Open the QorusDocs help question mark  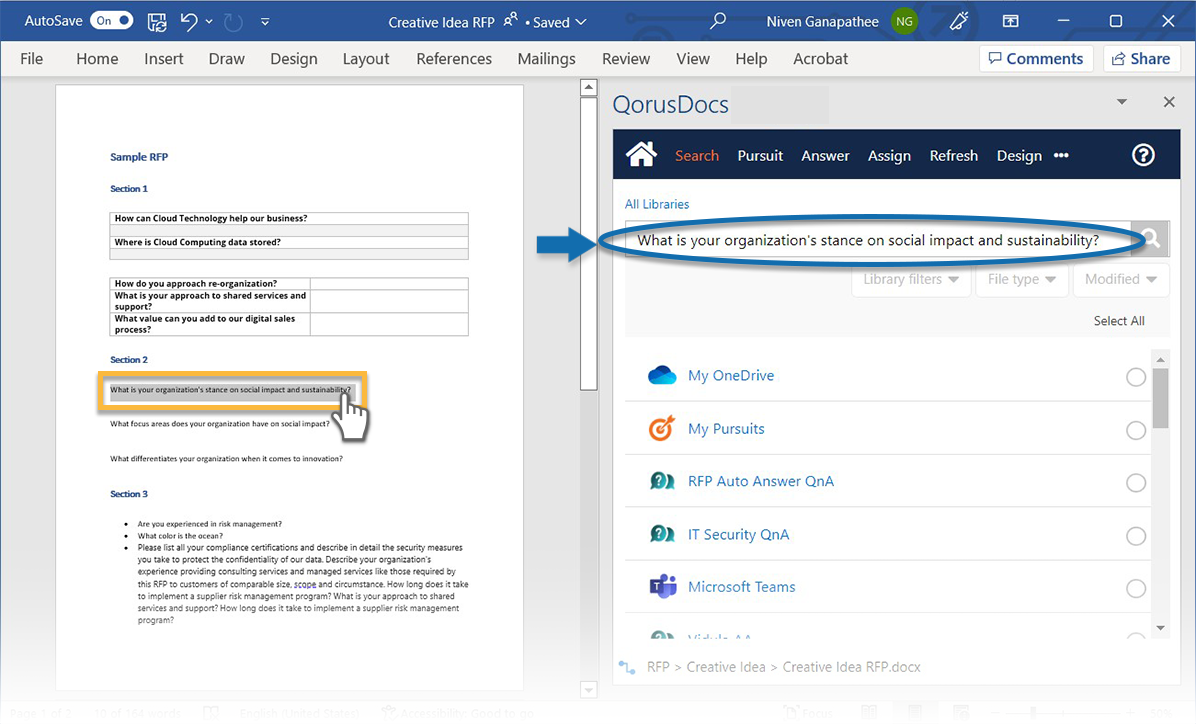(x=1143, y=155)
